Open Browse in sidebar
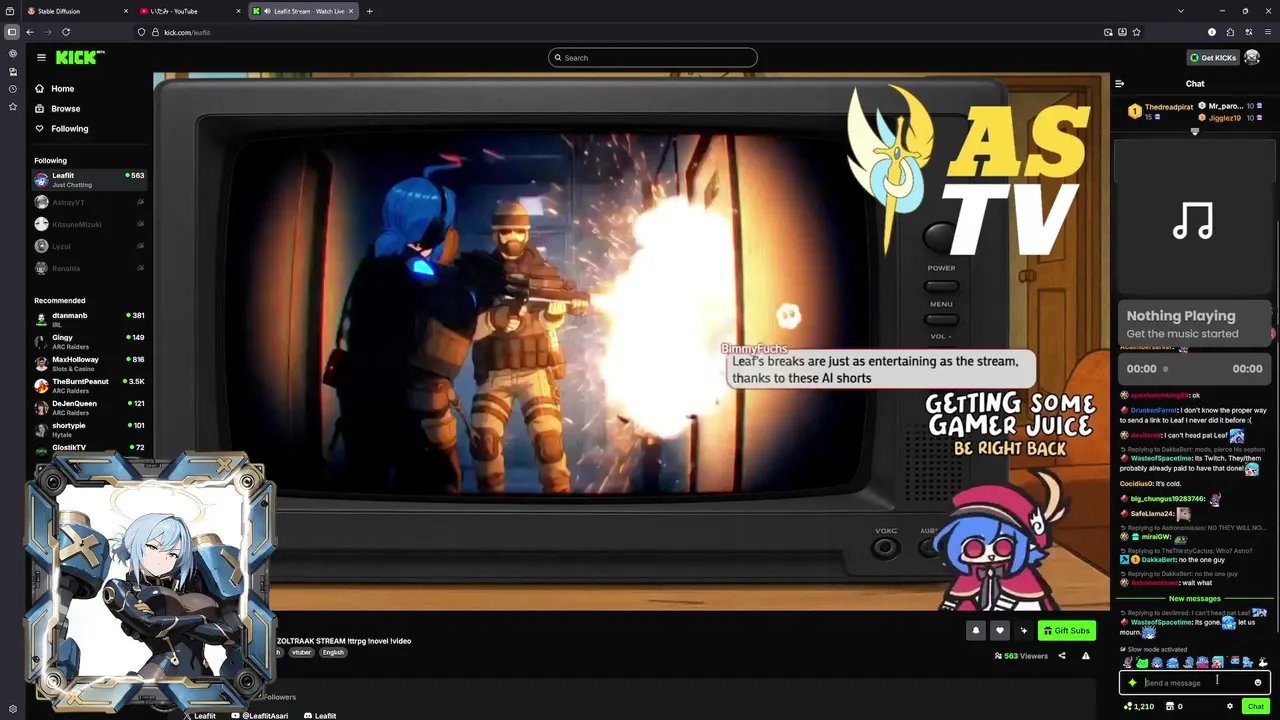This screenshot has width=1280, height=720. pyautogui.click(x=65, y=109)
